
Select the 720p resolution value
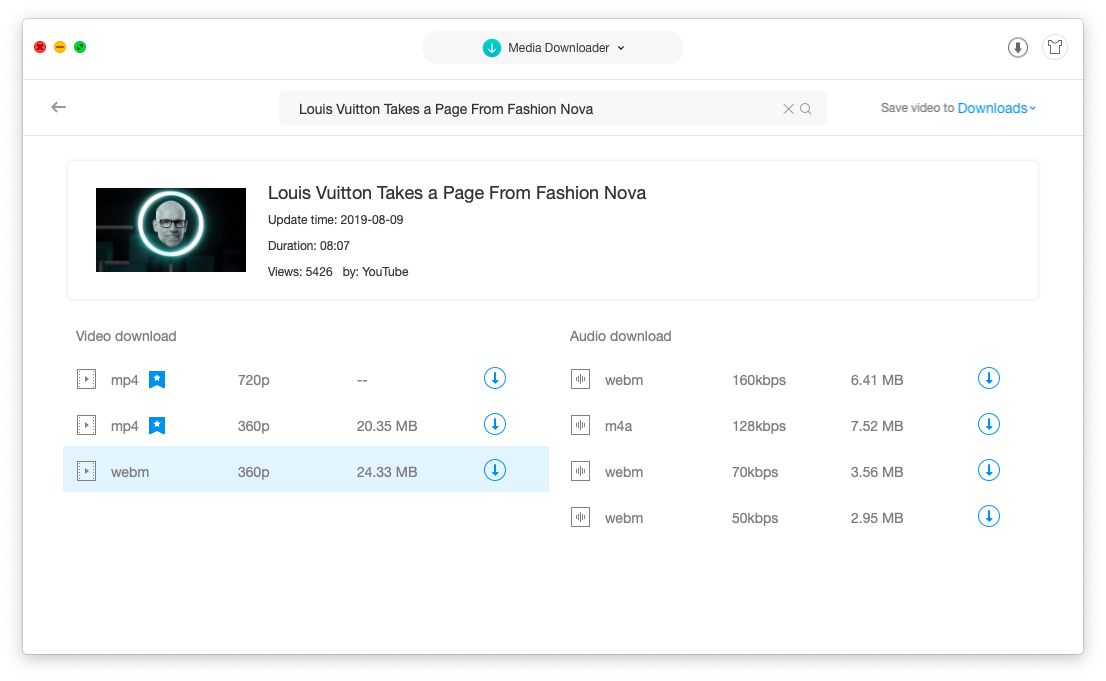pos(253,380)
